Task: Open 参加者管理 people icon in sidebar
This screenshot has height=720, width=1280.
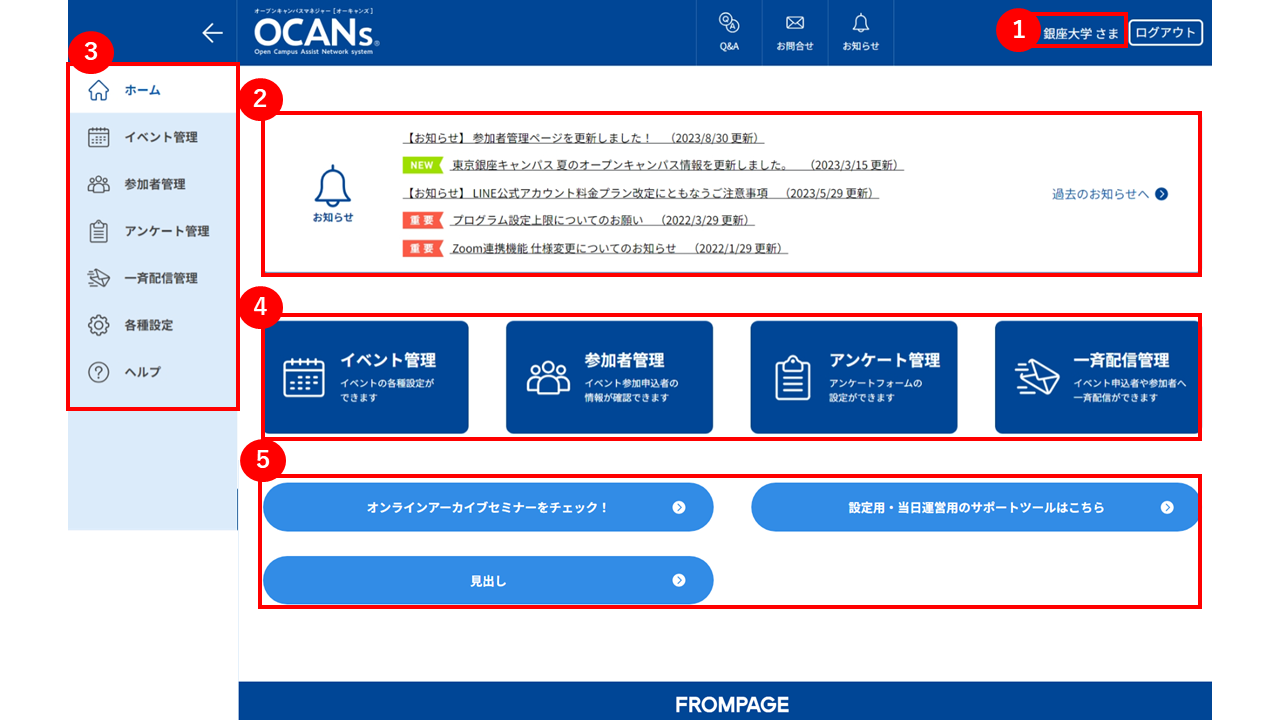Action: (x=99, y=184)
